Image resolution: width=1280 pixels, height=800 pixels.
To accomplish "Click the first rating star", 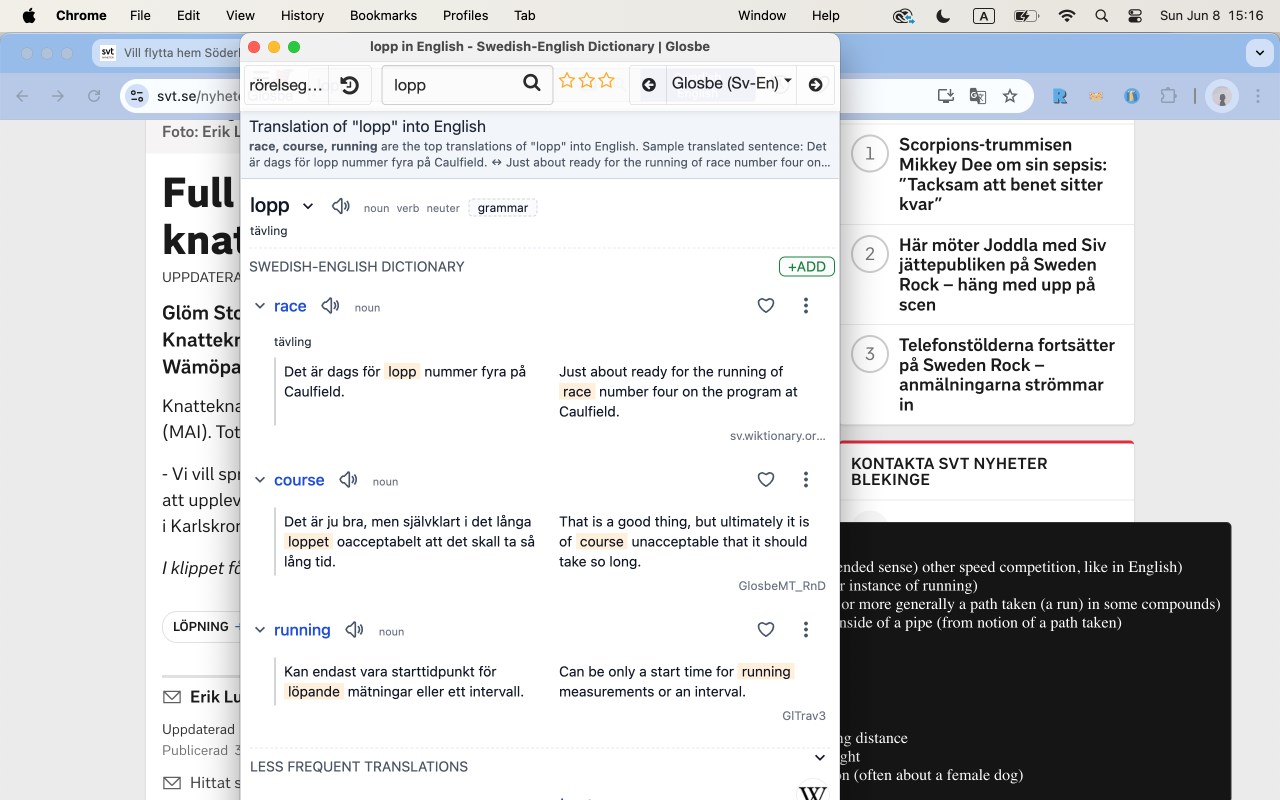I will 567,81.
